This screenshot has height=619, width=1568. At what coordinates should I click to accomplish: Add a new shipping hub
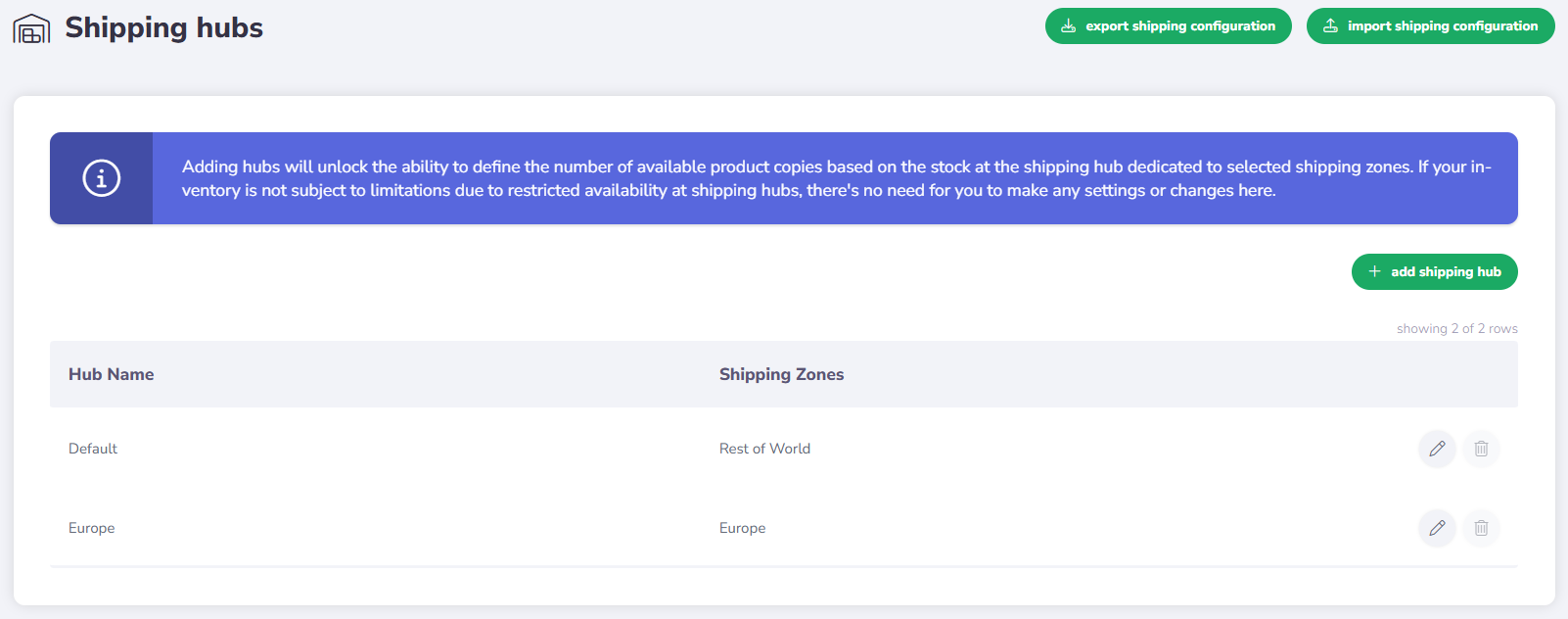click(1434, 272)
